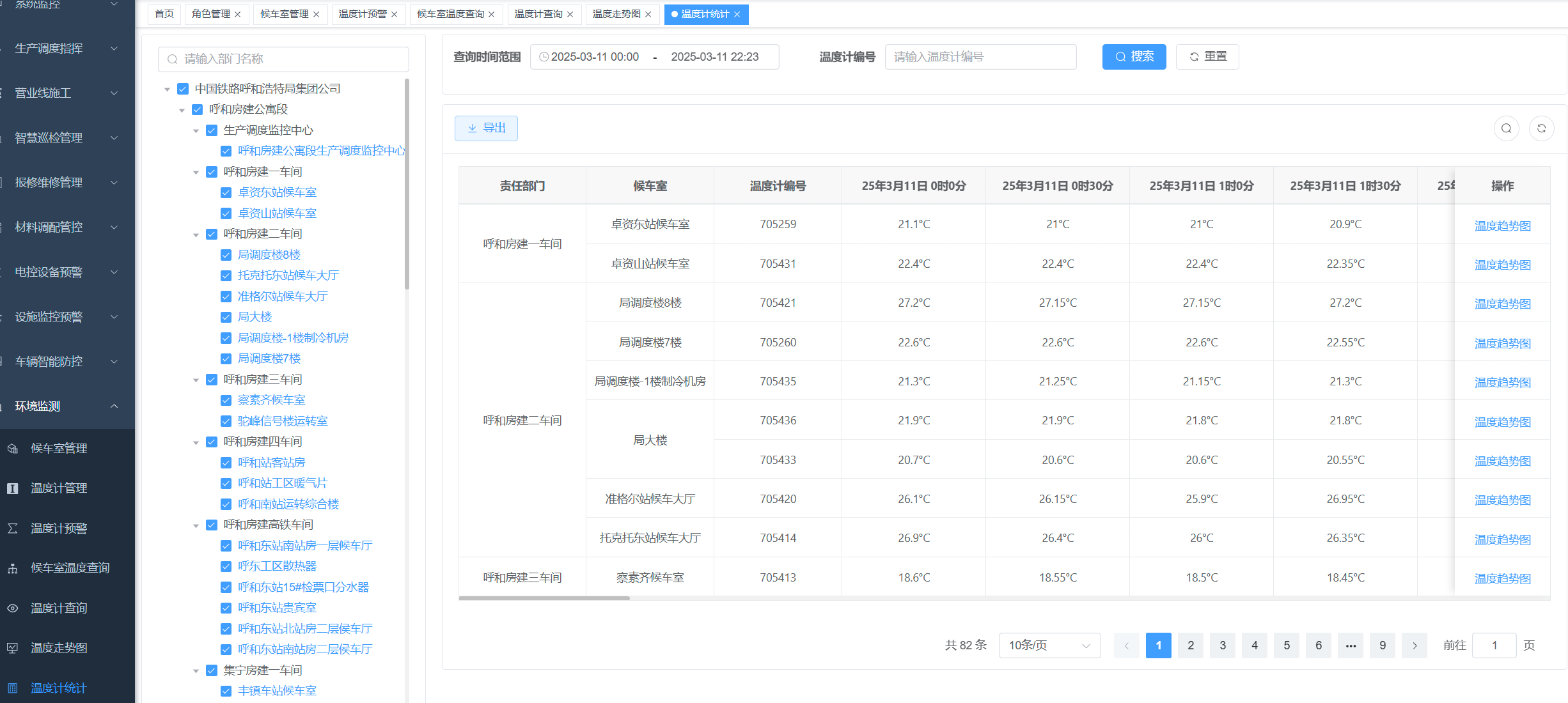Toggle the 生产调度监控中心 checkbox
Screen dimensions: 1568x703
point(212,130)
